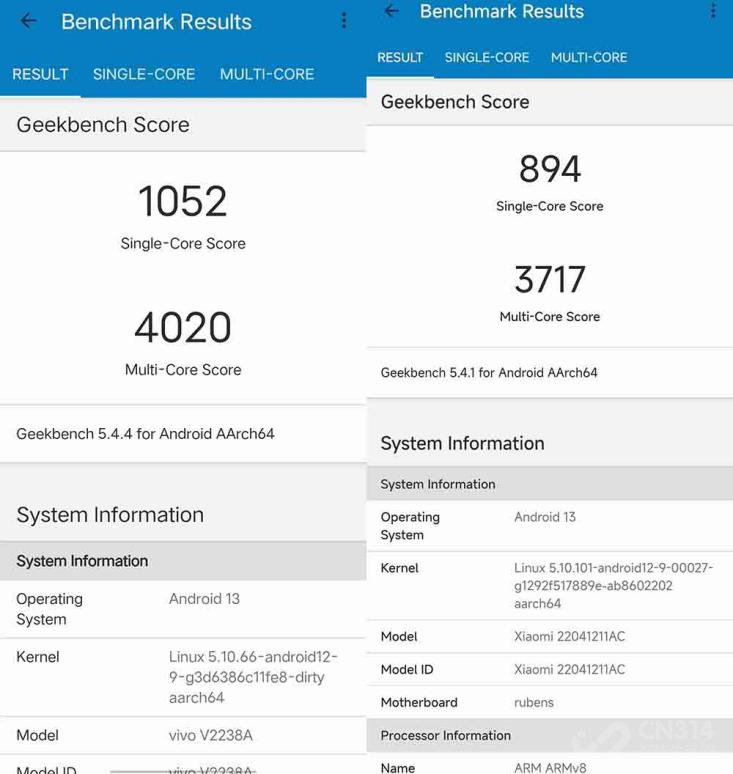Viewport: 733px width, 774px height.
Task: Click the Xiaomi 22041211AC Model value
Action: pyautogui.click(x=570, y=637)
